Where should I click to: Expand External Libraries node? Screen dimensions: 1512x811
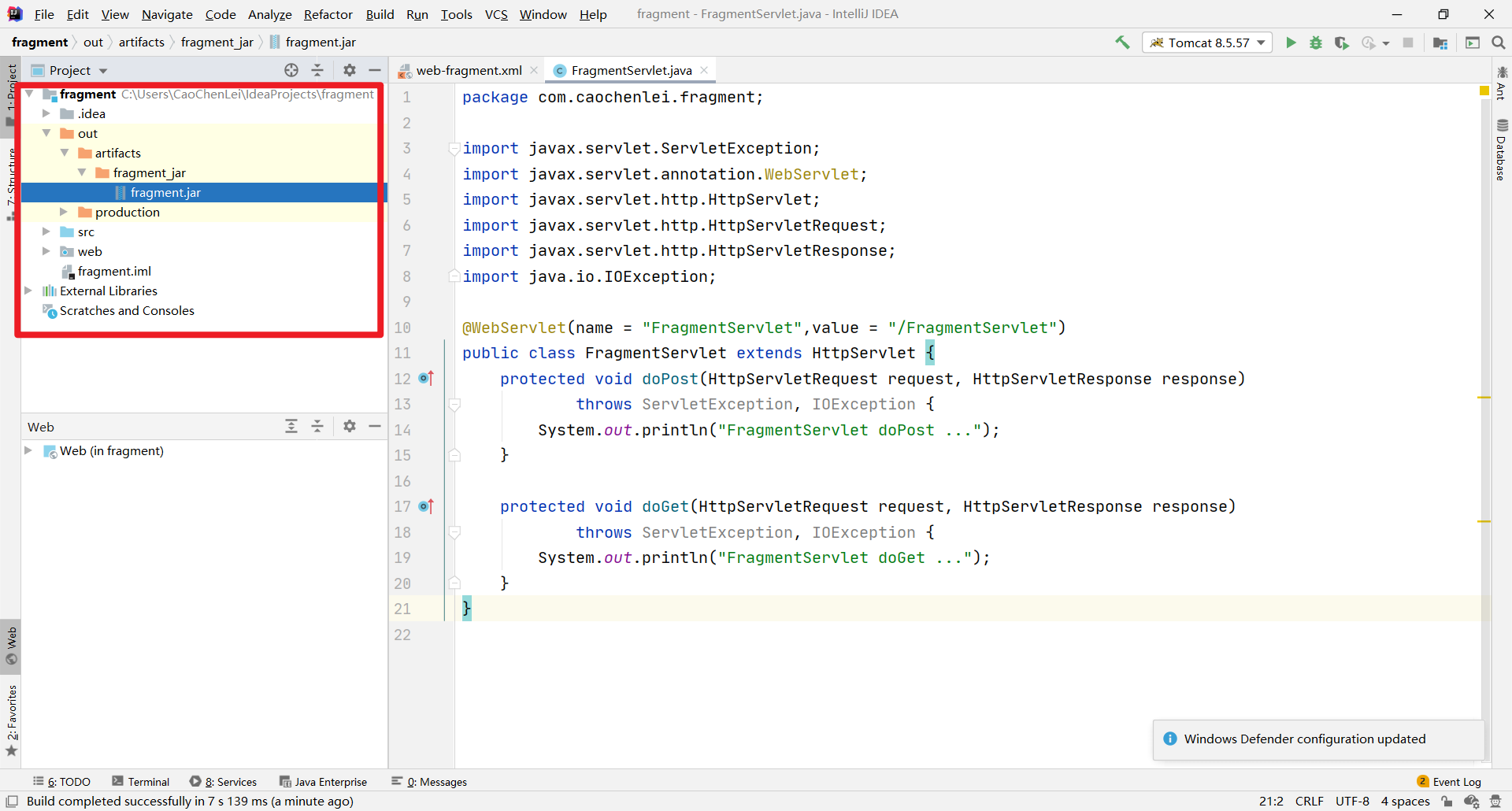(x=29, y=291)
